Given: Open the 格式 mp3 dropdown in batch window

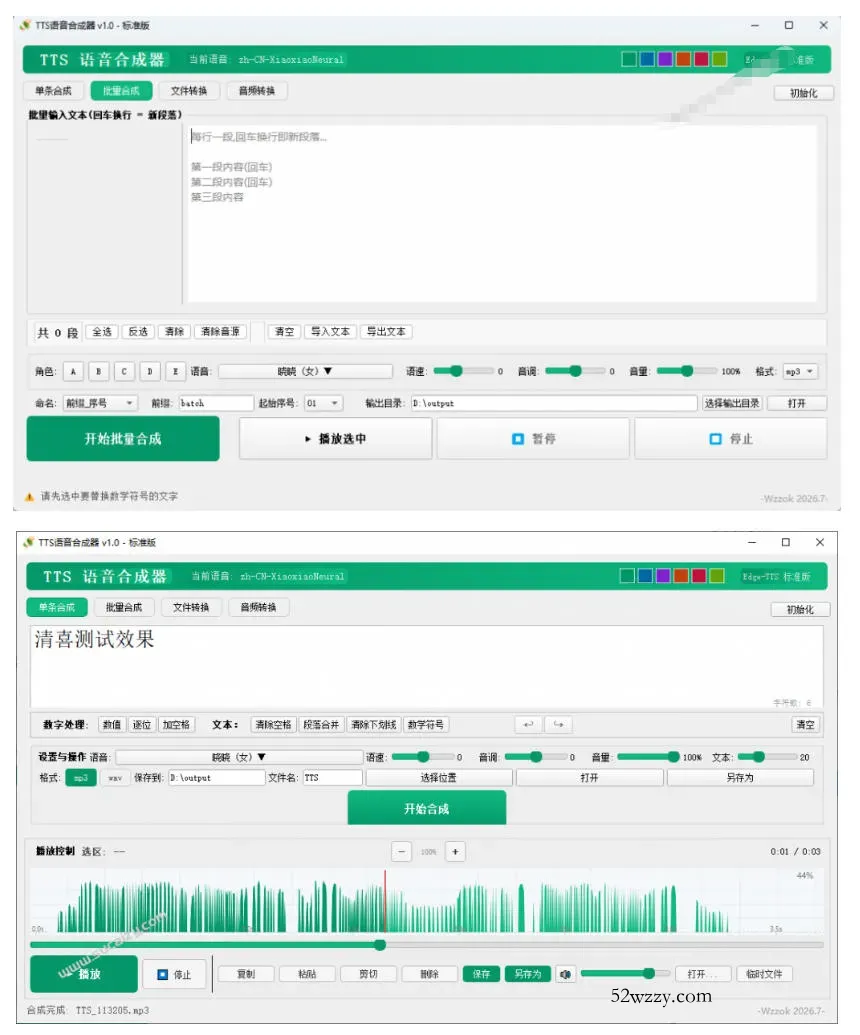Looking at the screenshot, I should pyautogui.click(x=801, y=372).
